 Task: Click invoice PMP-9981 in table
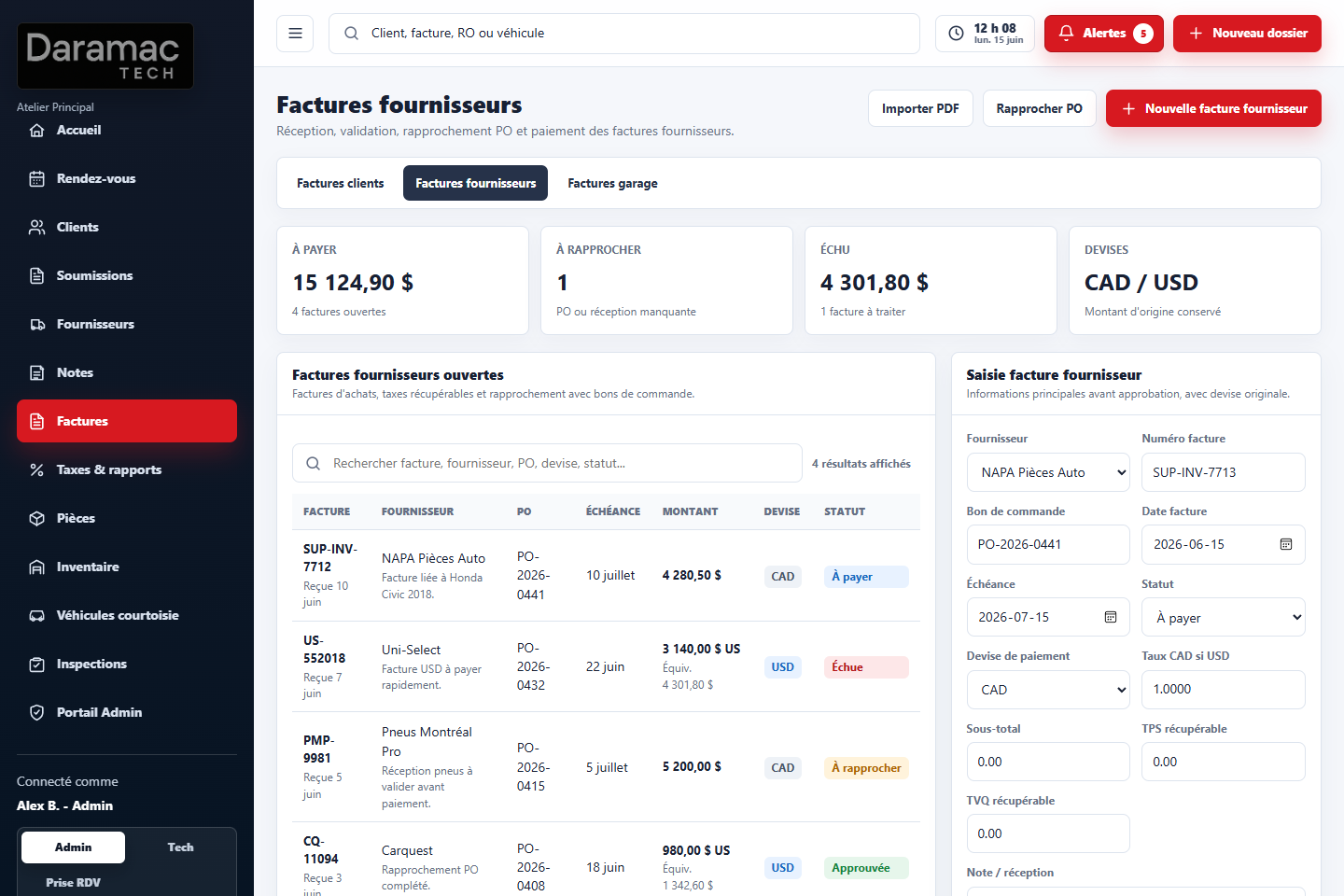[318, 749]
